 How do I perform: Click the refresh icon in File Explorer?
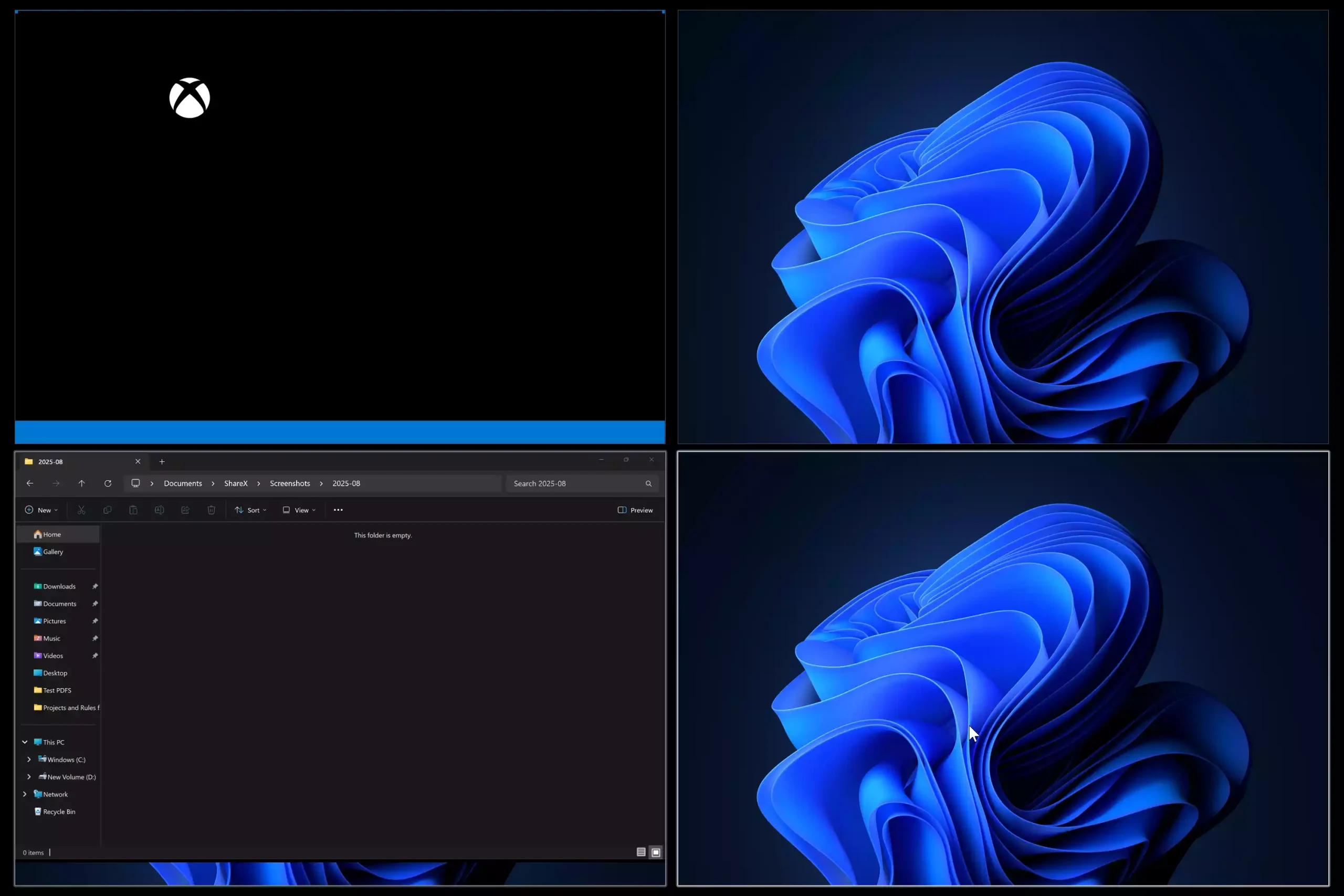coord(108,483)
